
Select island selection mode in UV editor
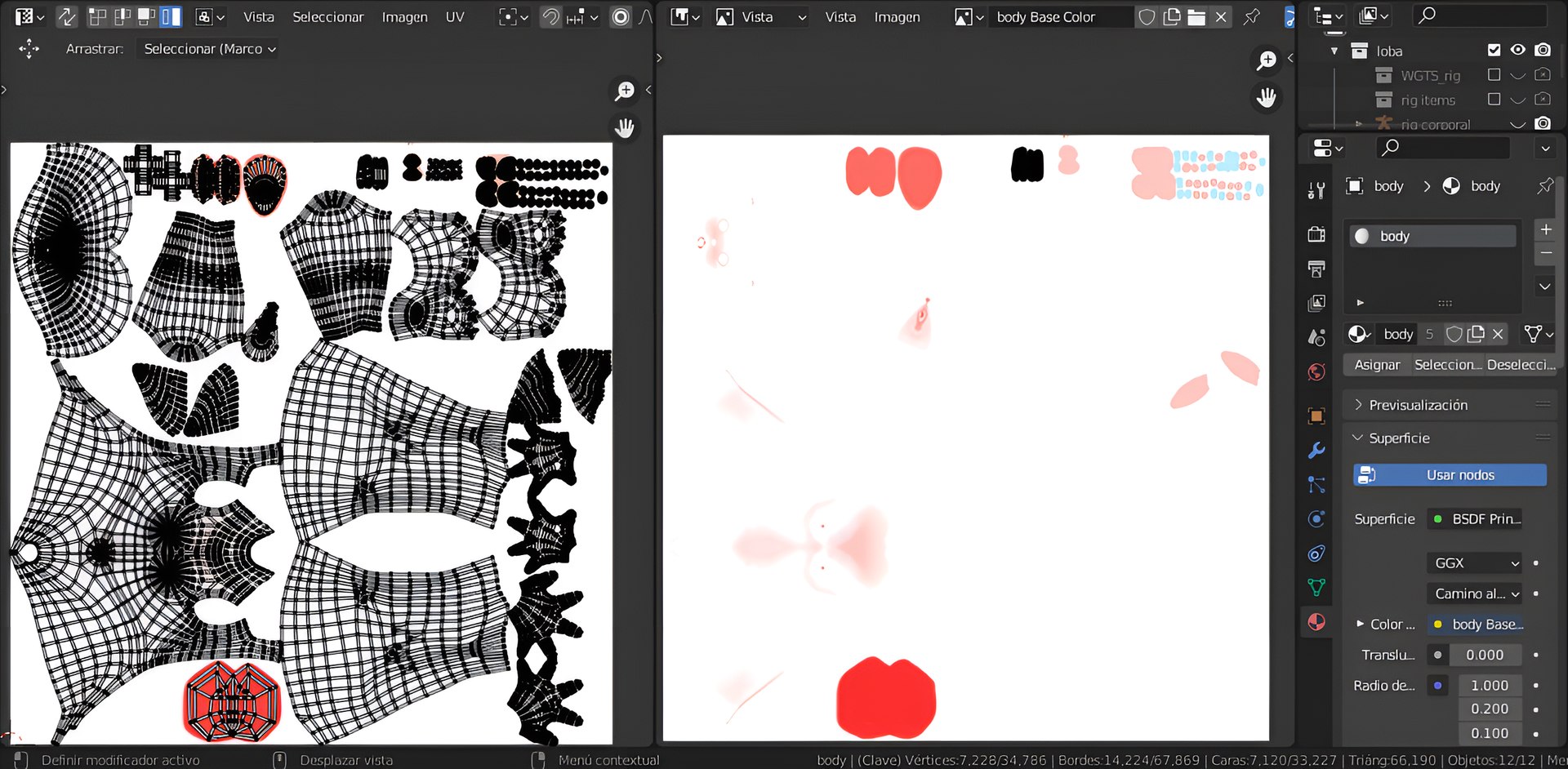pyautogui.click(x=171, y=16)
